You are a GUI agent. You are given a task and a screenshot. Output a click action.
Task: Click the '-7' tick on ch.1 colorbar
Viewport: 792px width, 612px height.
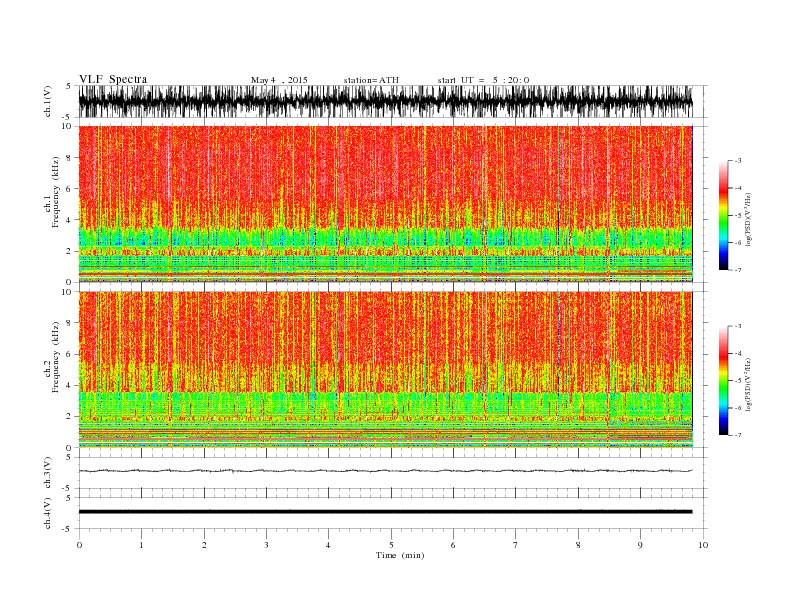coord(737,270)
